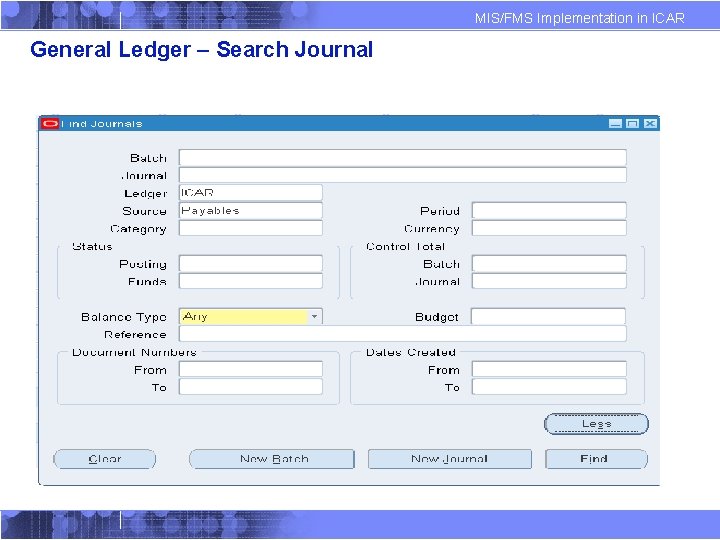Click the New Journal button
This screenshot has width=720, height=540.
coord(450,459)
